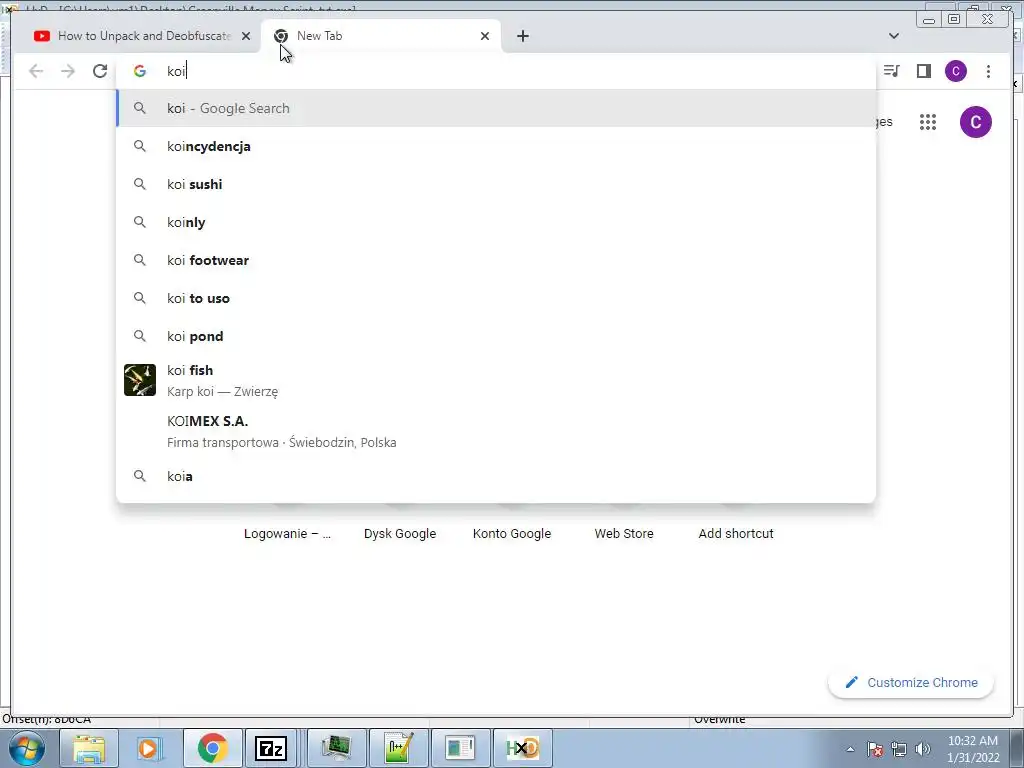Choose the koi fish Karp koi suggestion
This screenshot has height=768, width=1024.
coord(496,380)
